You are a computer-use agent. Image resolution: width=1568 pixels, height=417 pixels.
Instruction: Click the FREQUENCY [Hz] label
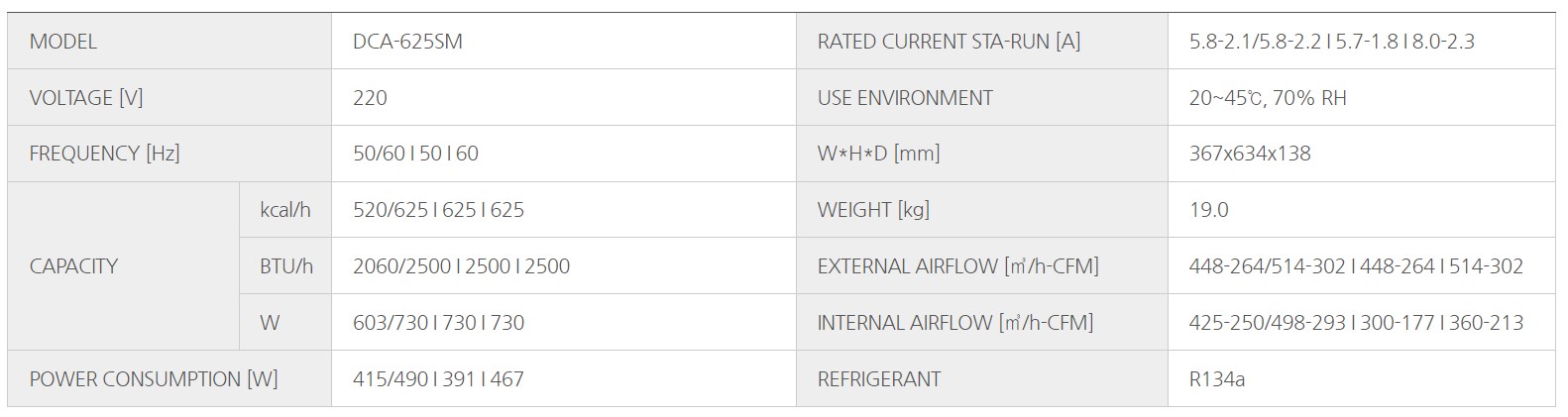(x=105, y=154)
